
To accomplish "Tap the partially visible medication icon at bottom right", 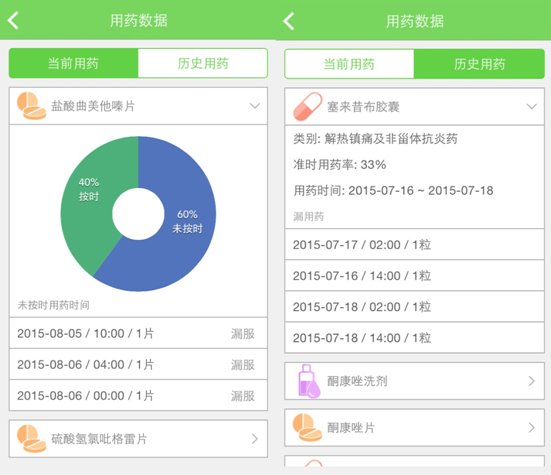I will [313, 463].
